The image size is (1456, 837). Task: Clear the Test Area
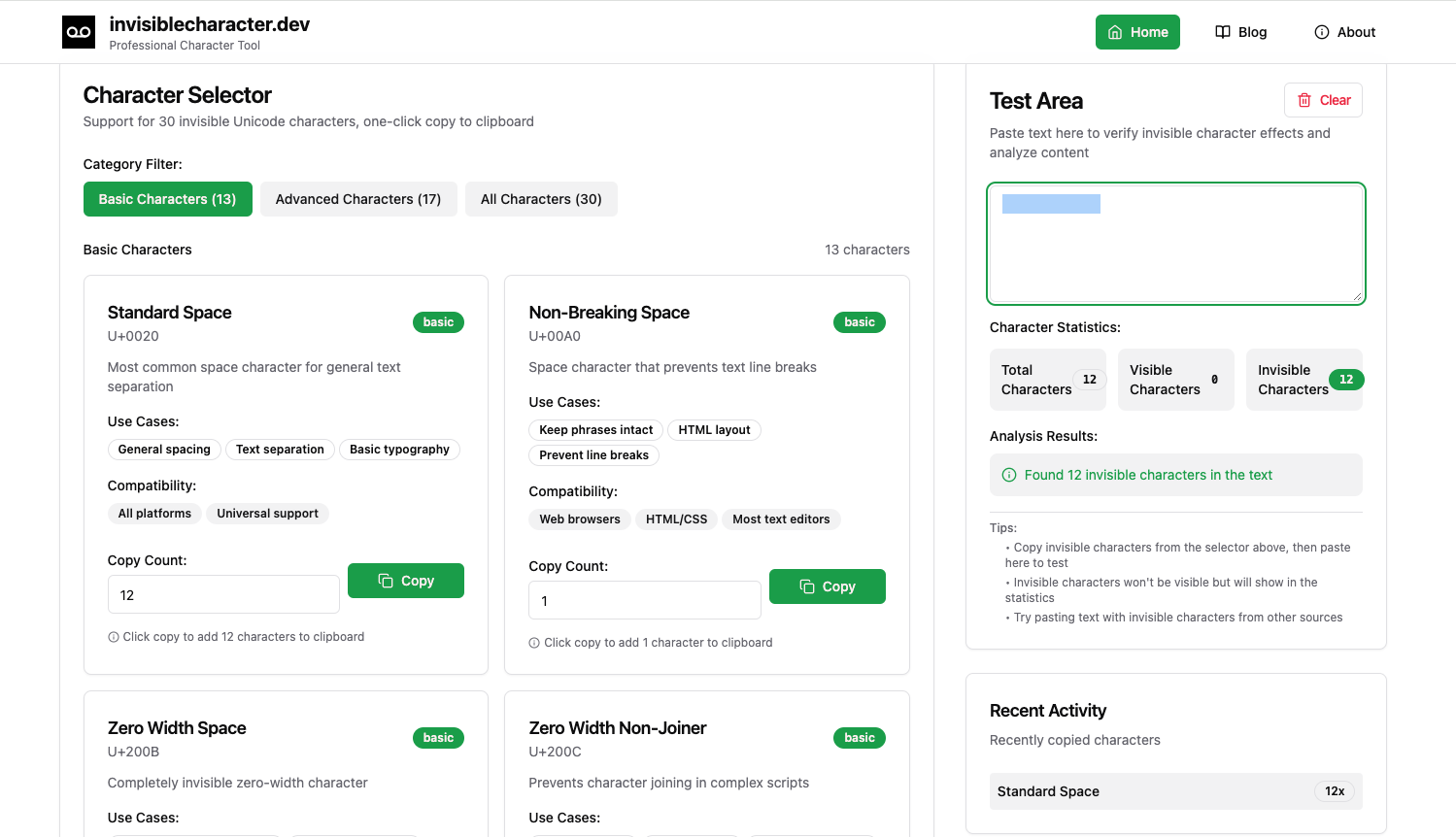click(1323, 100)
